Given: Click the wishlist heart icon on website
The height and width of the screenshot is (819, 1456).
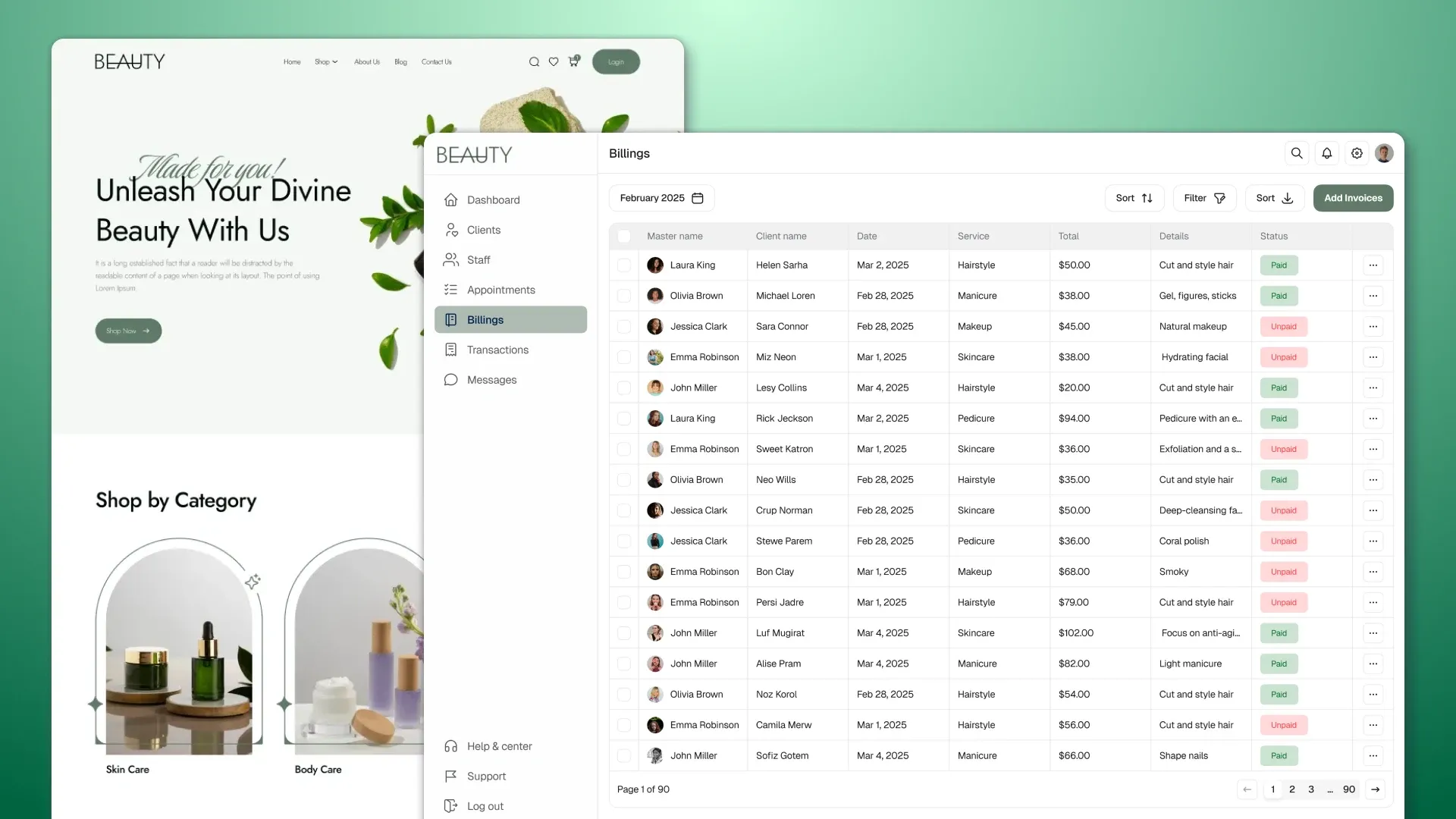Looking at the screenshot, I should [554, 62].
